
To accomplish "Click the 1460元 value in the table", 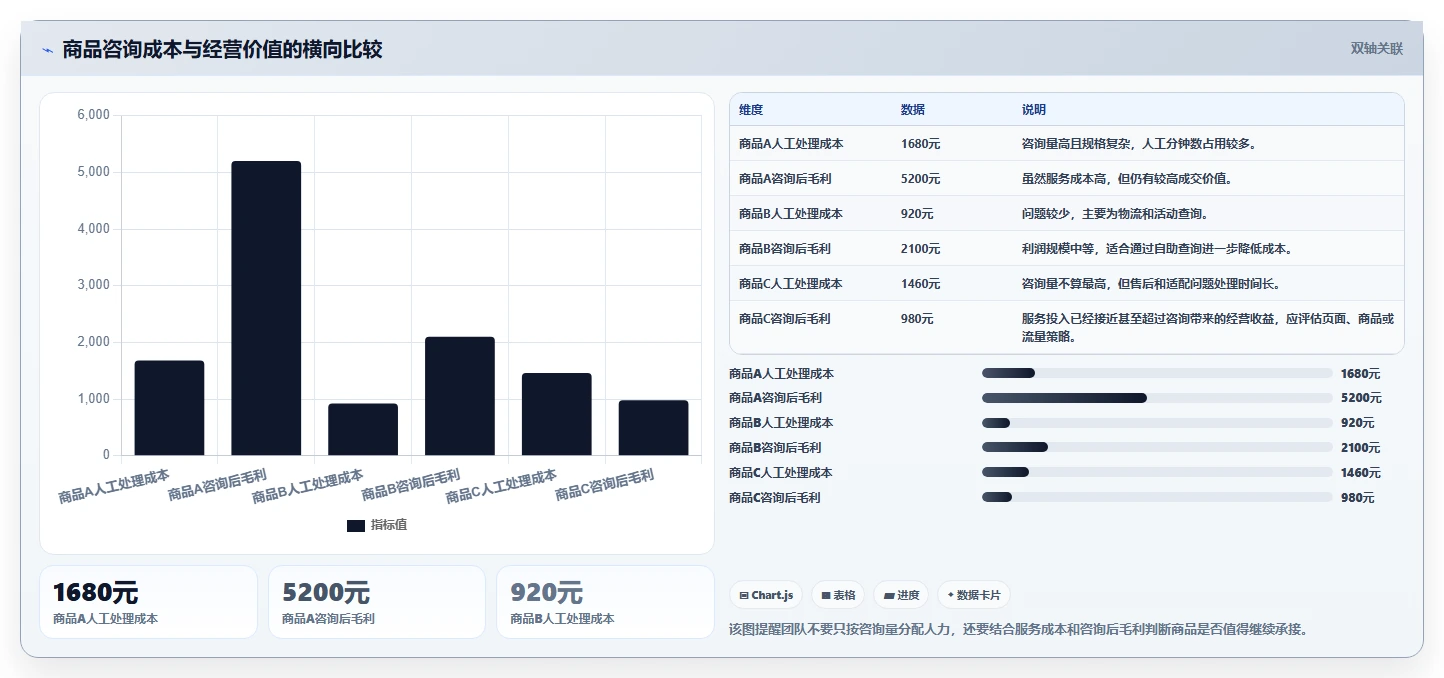I will click(921, 284).
